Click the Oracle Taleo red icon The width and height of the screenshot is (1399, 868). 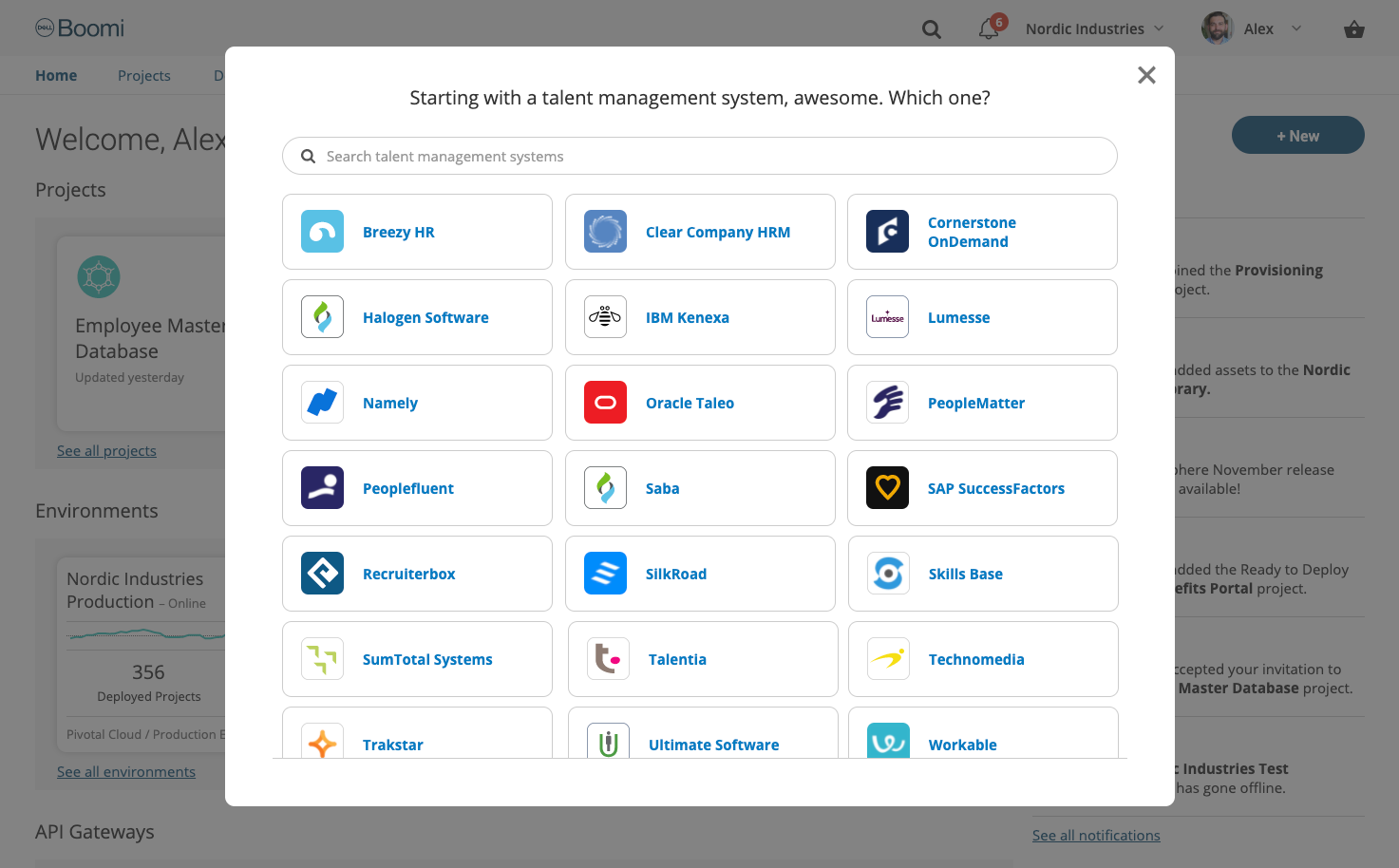click(x=605, y=403)
